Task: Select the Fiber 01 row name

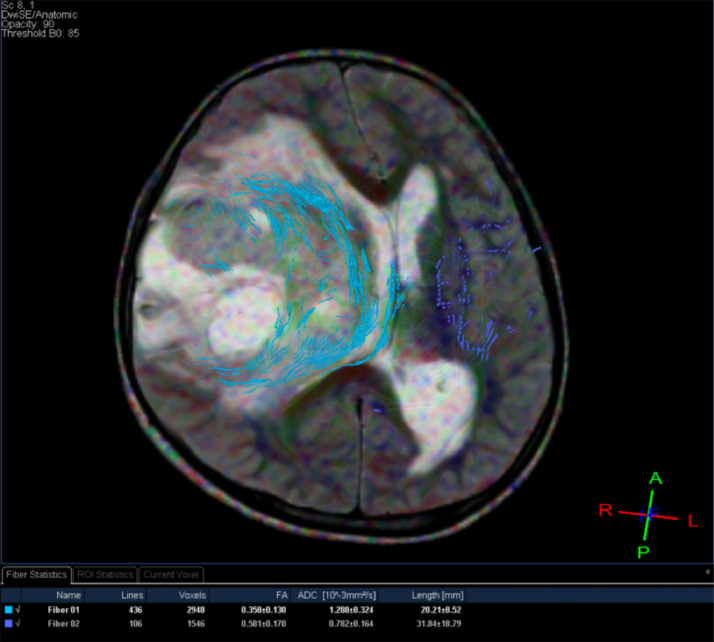Action: [63, 608]
